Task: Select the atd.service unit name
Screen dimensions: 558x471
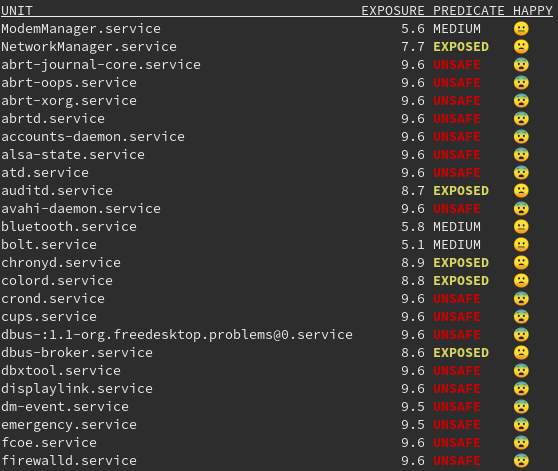Action: pyautogui.click(x=45, y=173)
